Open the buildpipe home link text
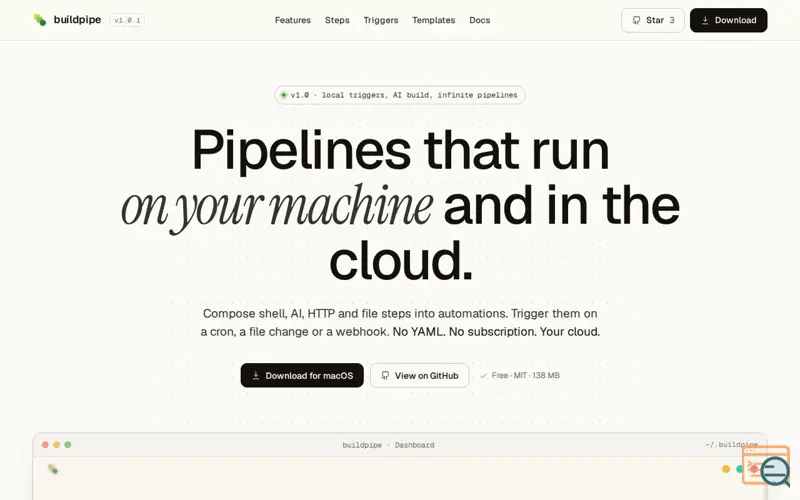 tap(77, 20)
